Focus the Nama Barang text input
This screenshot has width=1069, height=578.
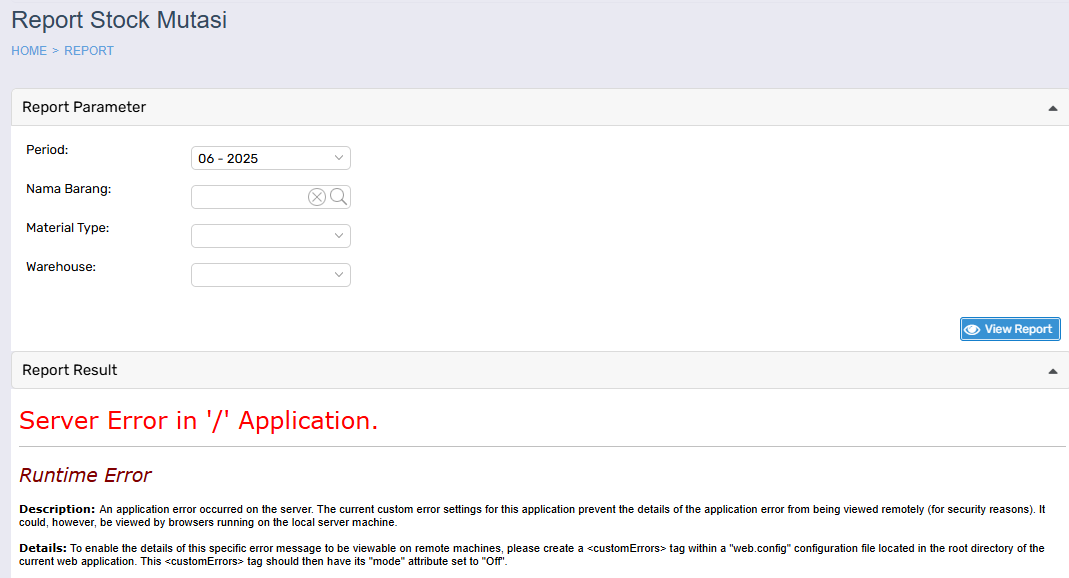click(x=248, y=197)
